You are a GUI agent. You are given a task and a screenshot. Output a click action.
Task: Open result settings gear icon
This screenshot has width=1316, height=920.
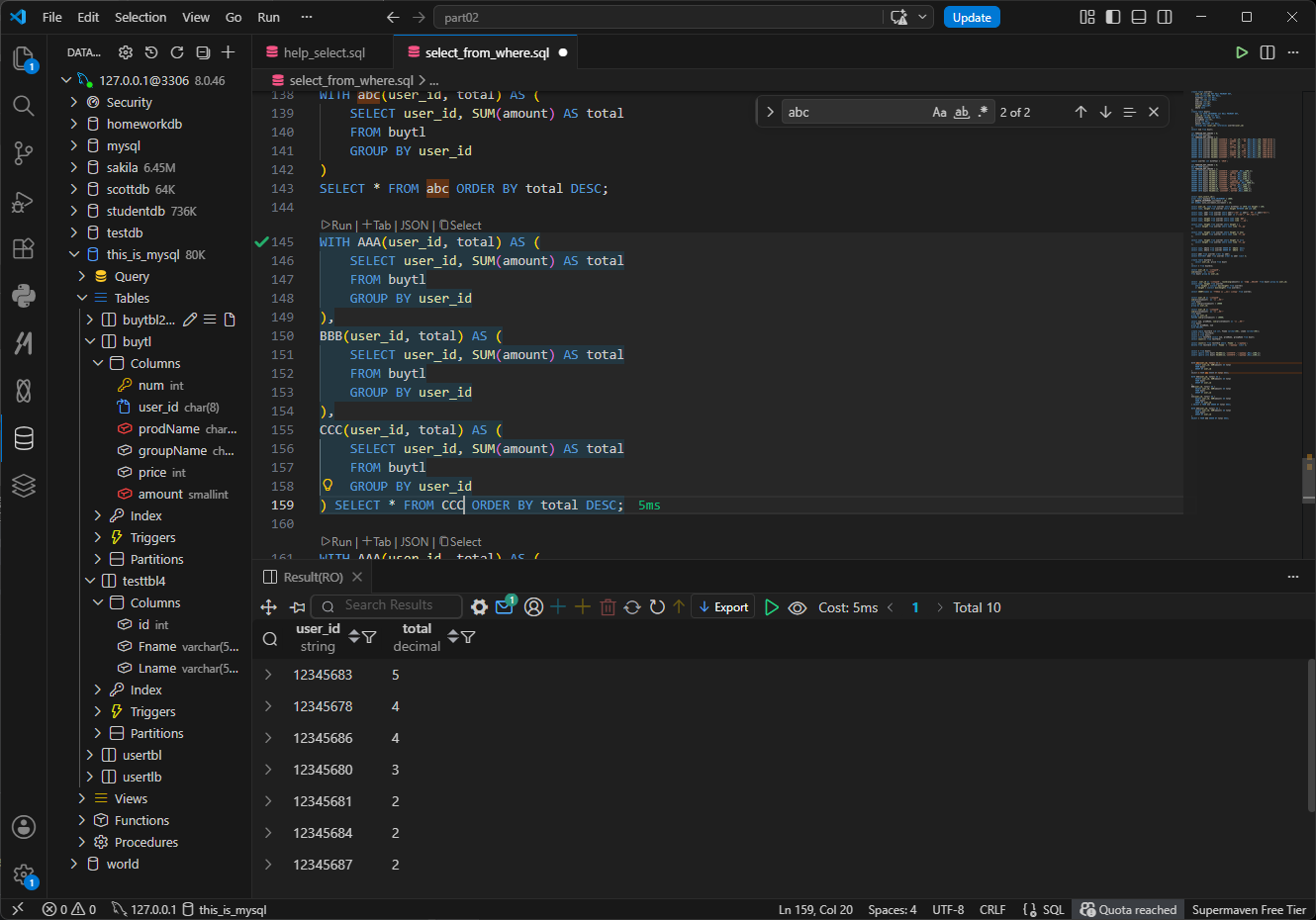(x=479, y=607)
